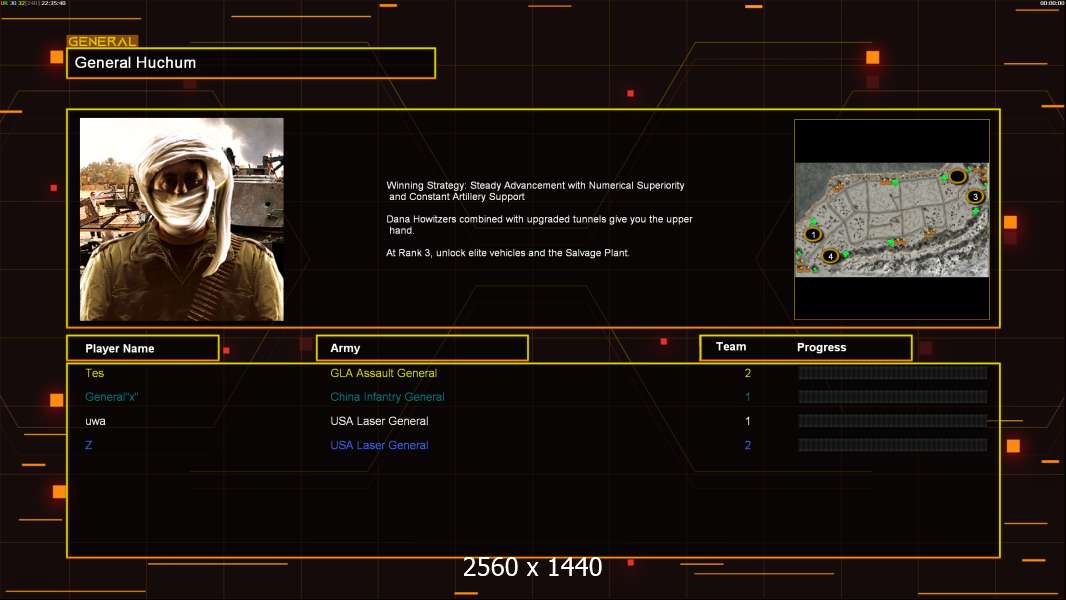Select player name Tes
Screen dimensions: 1066x600
coord(94,373)
